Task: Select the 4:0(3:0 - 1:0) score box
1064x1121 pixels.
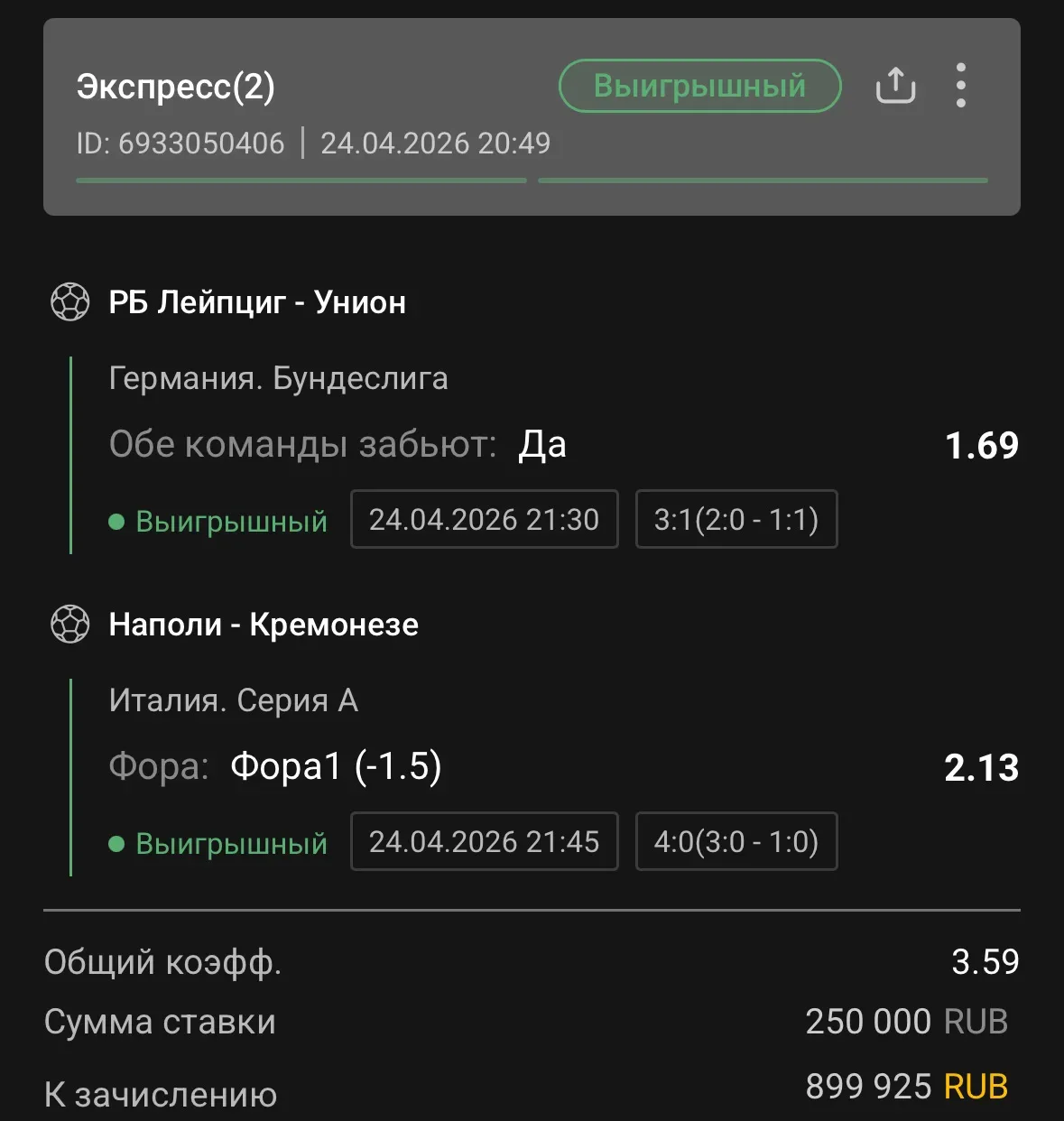Action: pos(736,841)
